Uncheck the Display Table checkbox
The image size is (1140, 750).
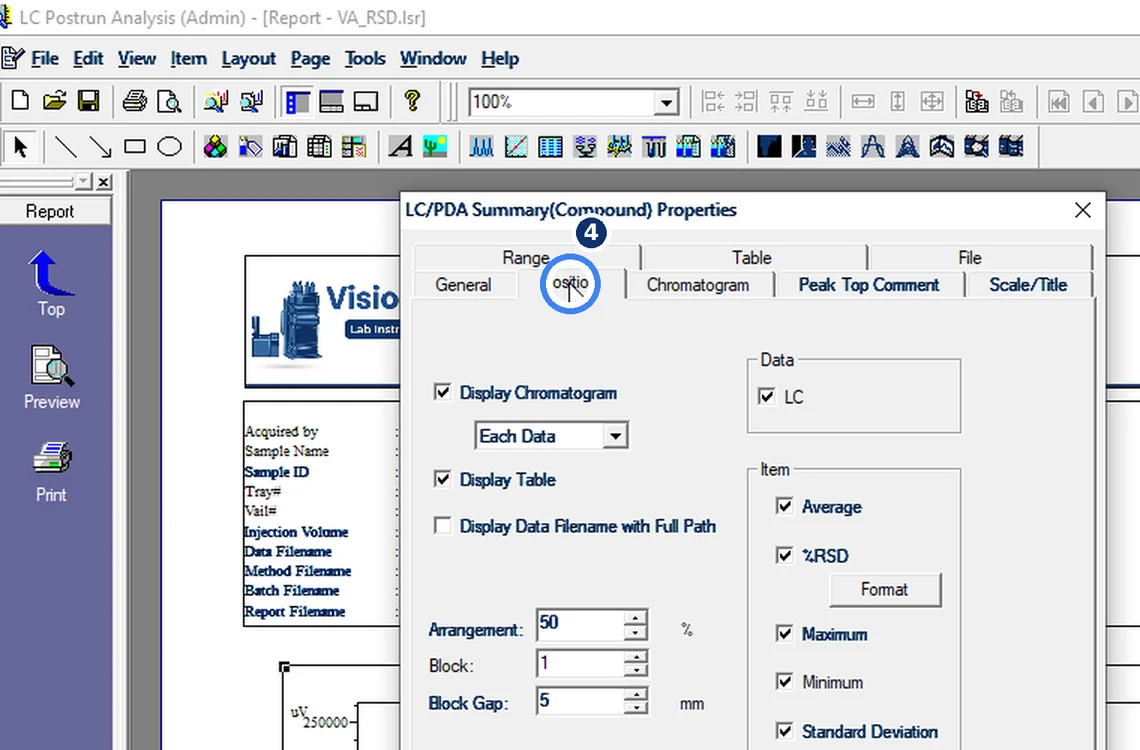(x=442, y=480)
